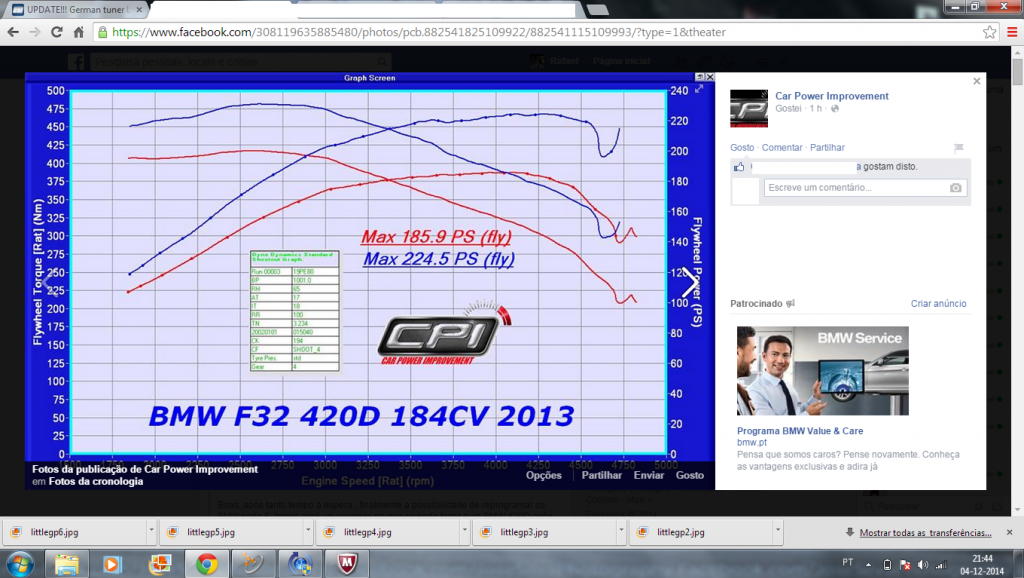The image size is (1024, 578).
Task: Open the downloaded file littlegp4.jpg
Action: coord(387,532)
